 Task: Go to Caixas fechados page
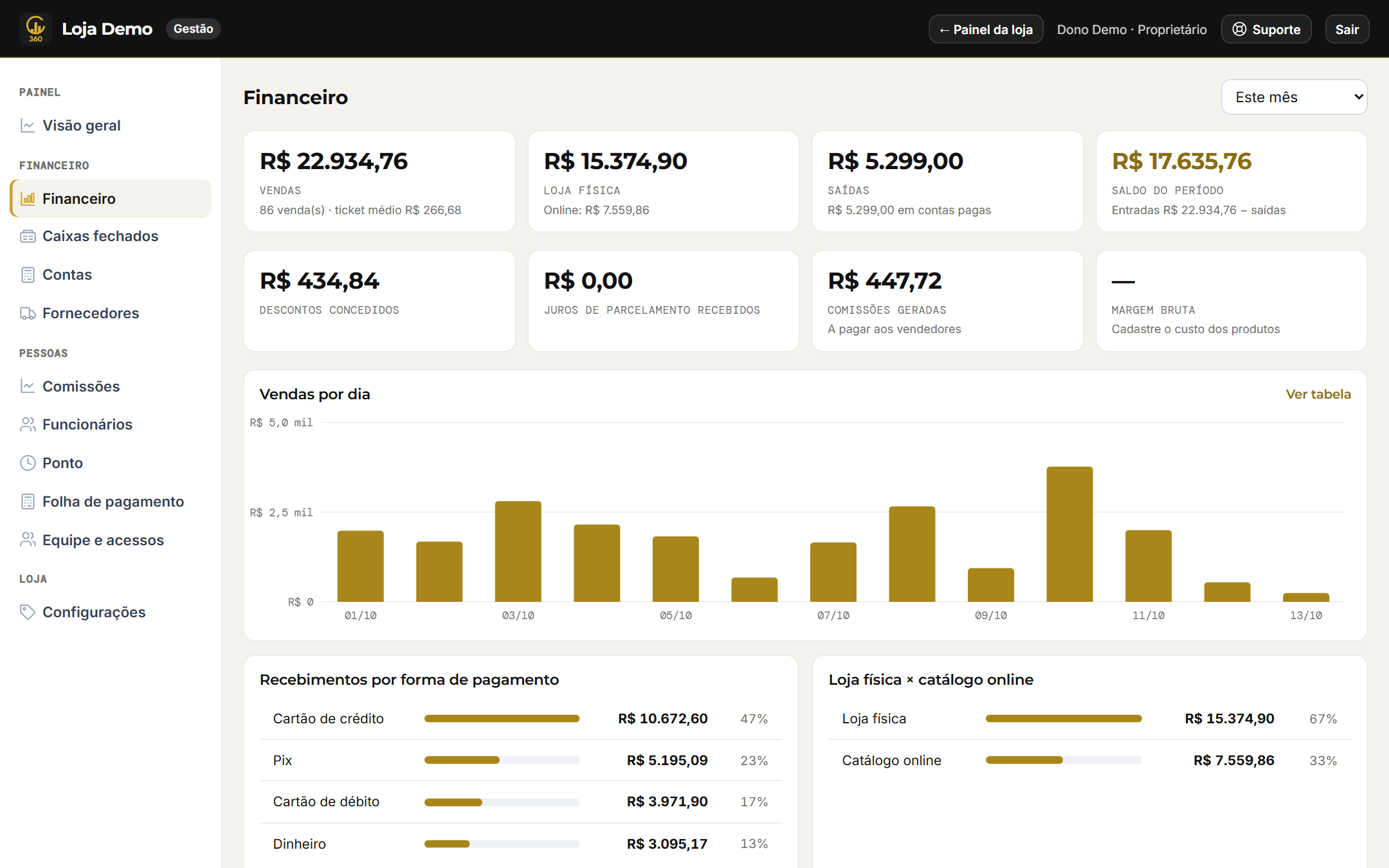click(x=111, y=237)
